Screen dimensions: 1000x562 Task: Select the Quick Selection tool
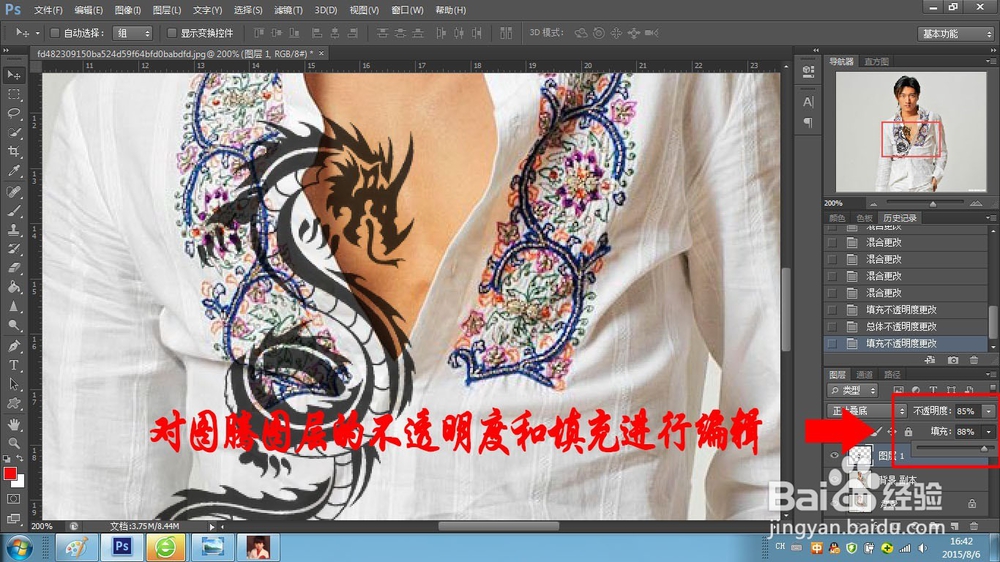(13, 133)
